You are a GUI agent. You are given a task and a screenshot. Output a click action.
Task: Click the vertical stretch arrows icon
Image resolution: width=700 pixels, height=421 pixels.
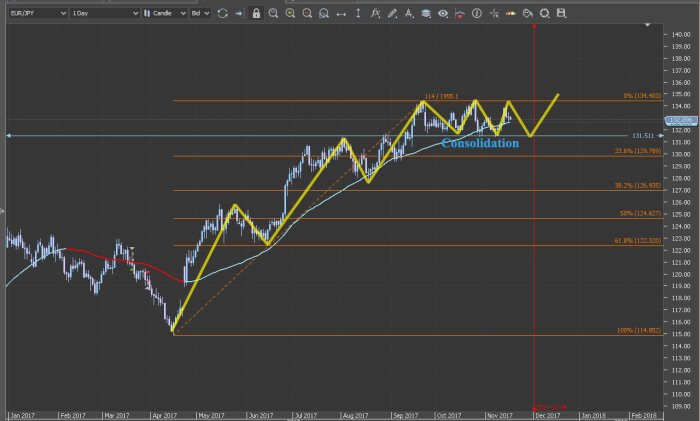point(358,13)
